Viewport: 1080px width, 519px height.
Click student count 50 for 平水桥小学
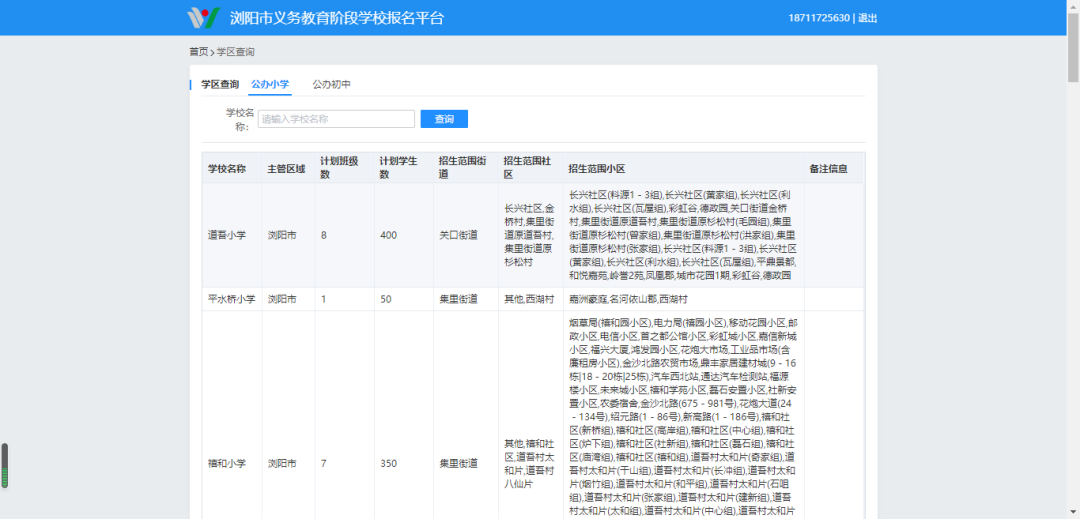pos(386,299)
